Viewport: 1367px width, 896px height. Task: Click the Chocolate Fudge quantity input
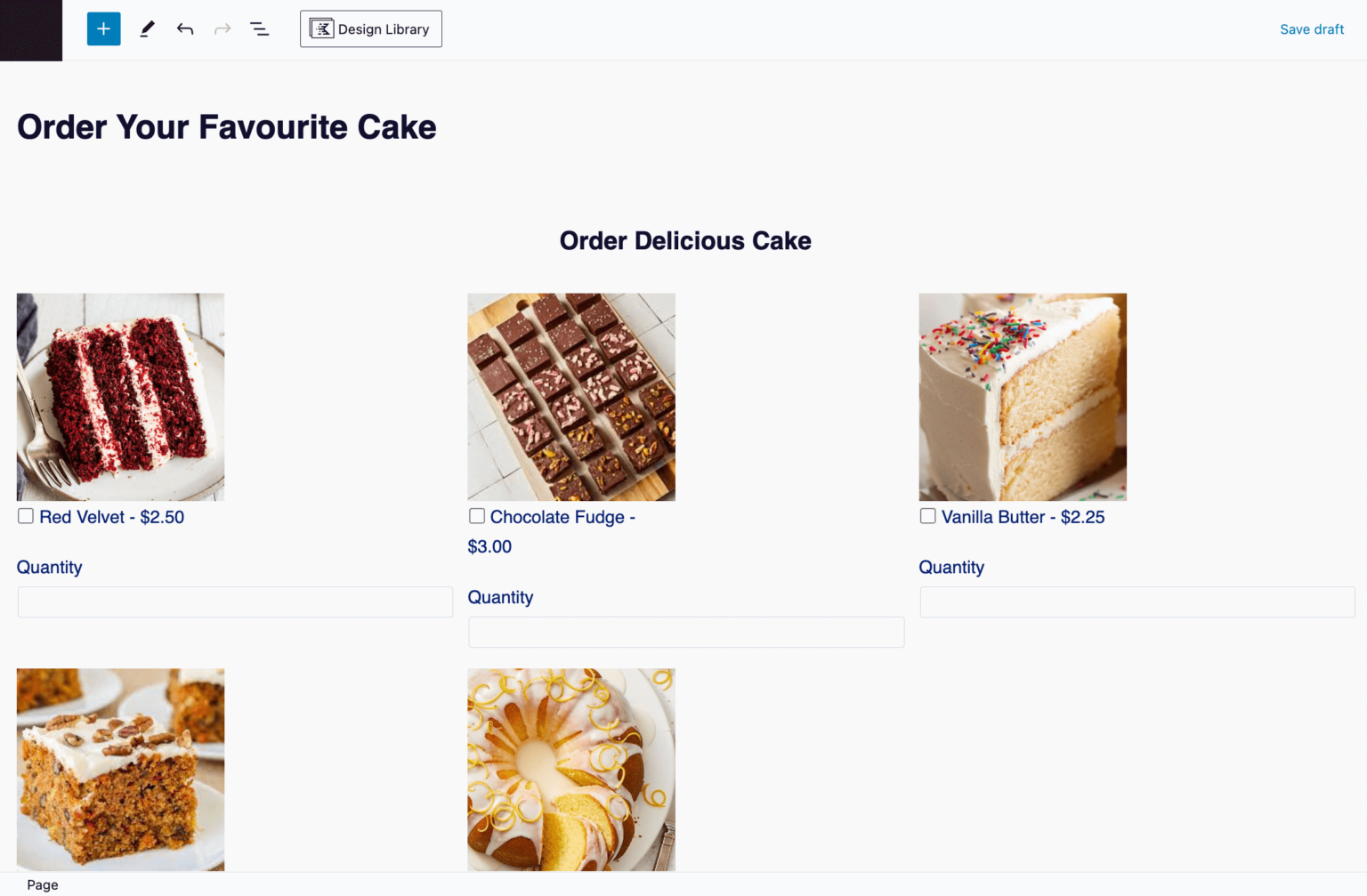pos(685,632)
